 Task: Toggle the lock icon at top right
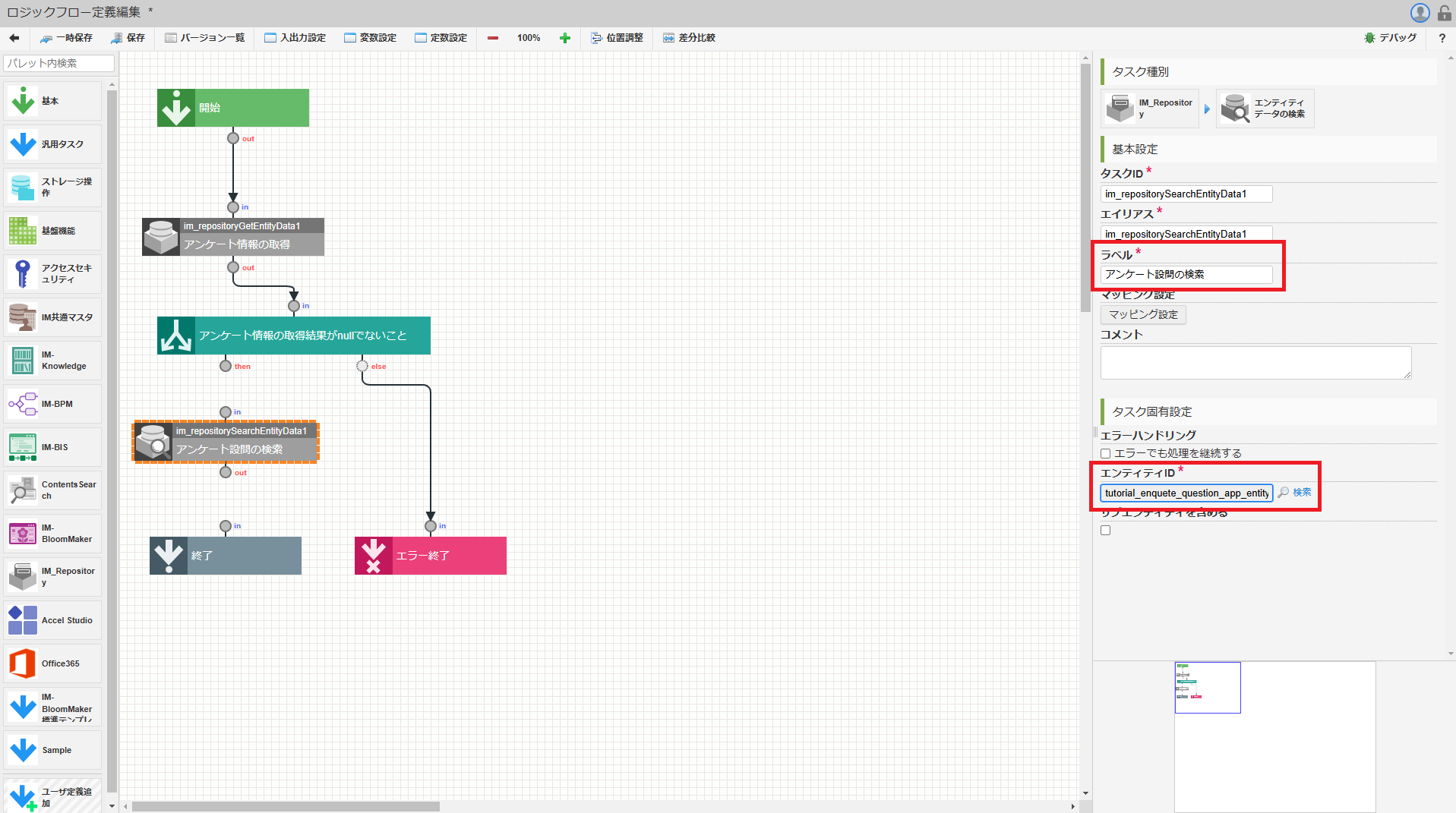pos(1443,12)
